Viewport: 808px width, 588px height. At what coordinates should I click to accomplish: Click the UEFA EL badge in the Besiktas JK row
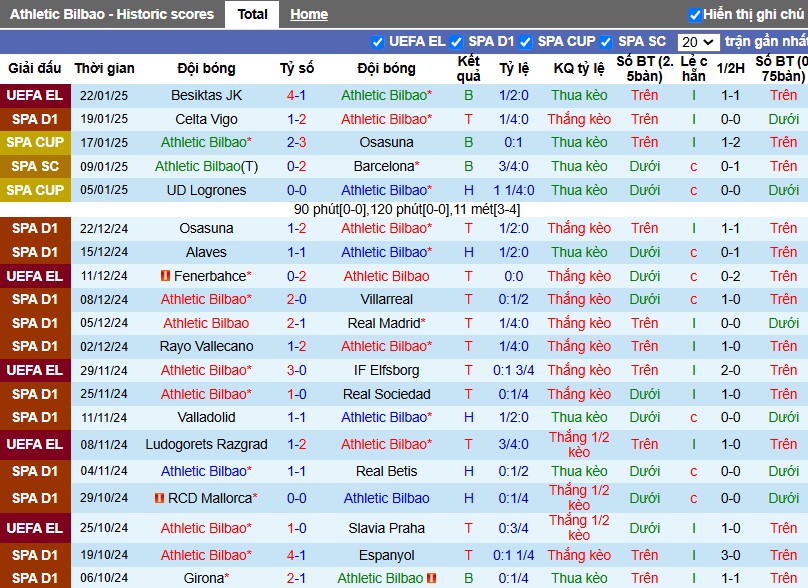coord(35,95)
